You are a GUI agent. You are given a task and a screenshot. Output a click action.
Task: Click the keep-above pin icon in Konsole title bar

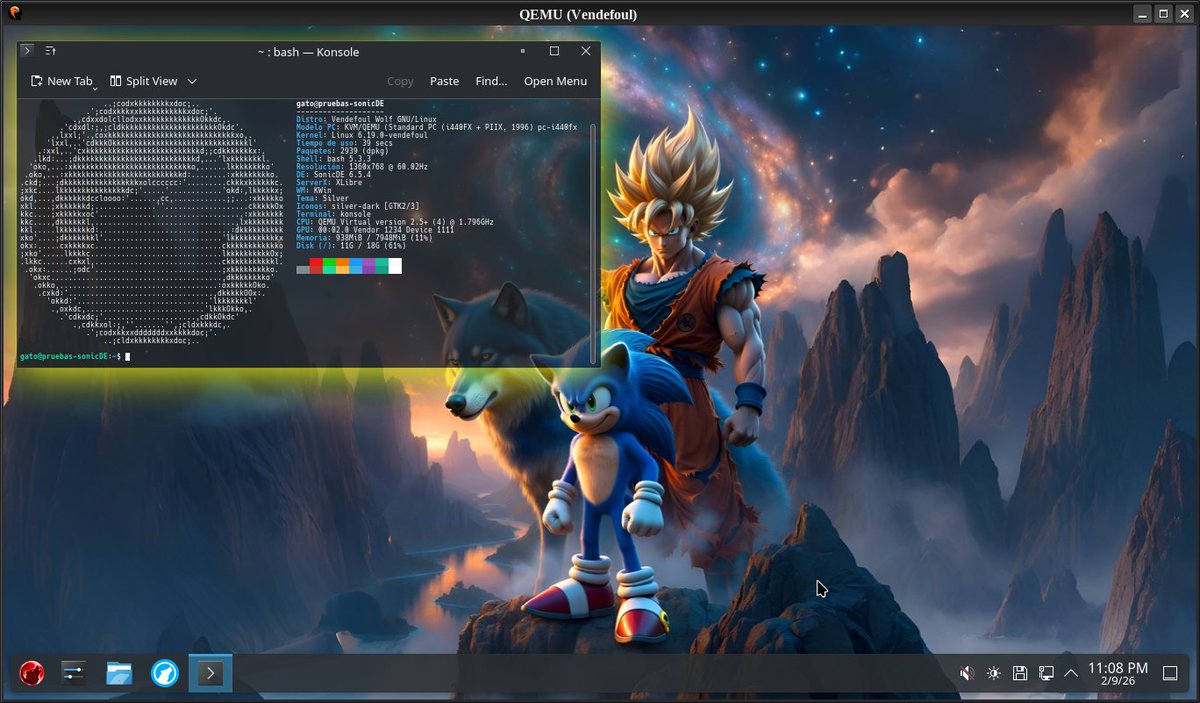(x=50, y=51)
